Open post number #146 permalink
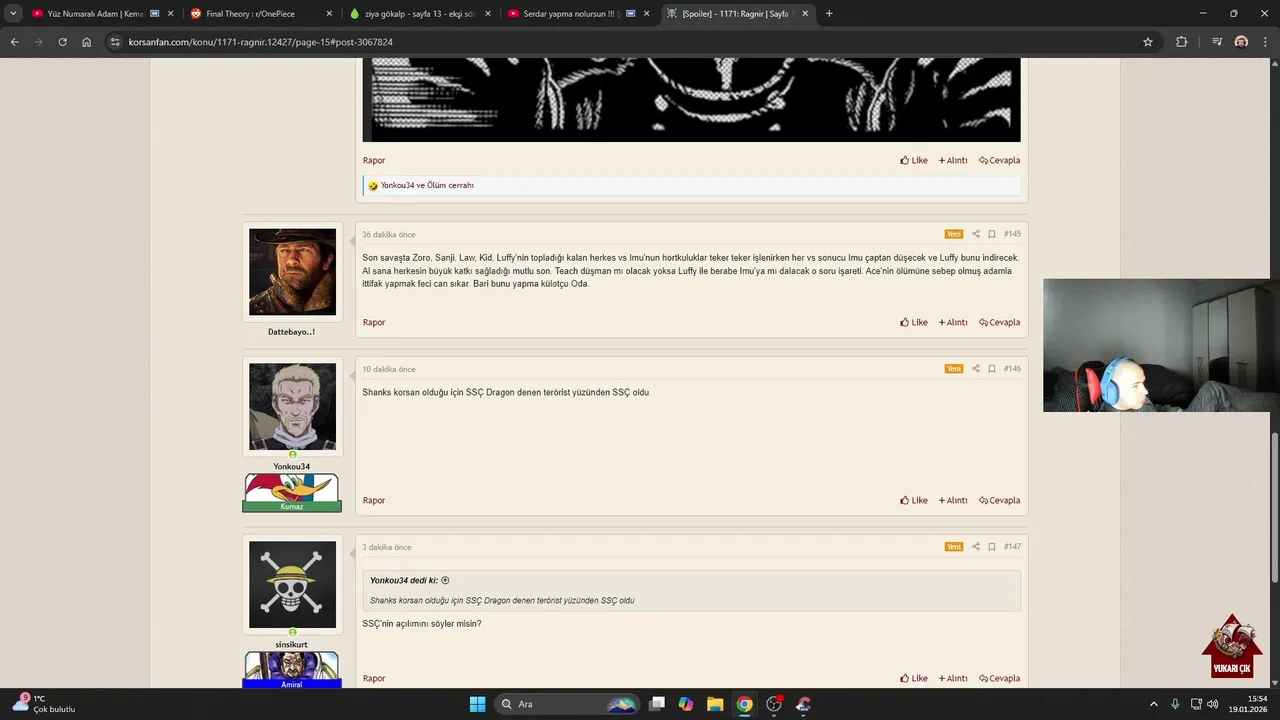This screenshot has height=720, width=1280. click(1012, 369)
